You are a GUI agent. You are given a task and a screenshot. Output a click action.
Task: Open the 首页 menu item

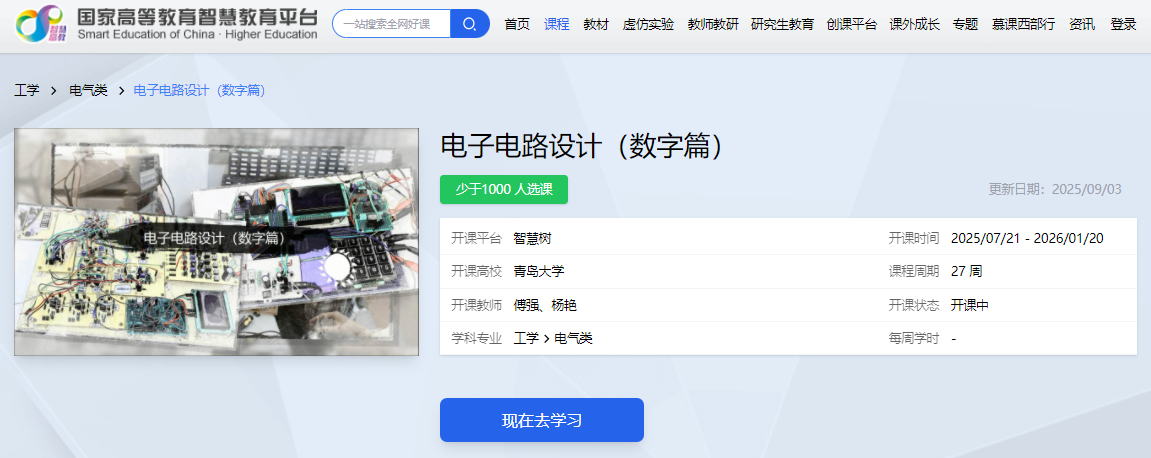pyautogui.click(x=517, y=24)
